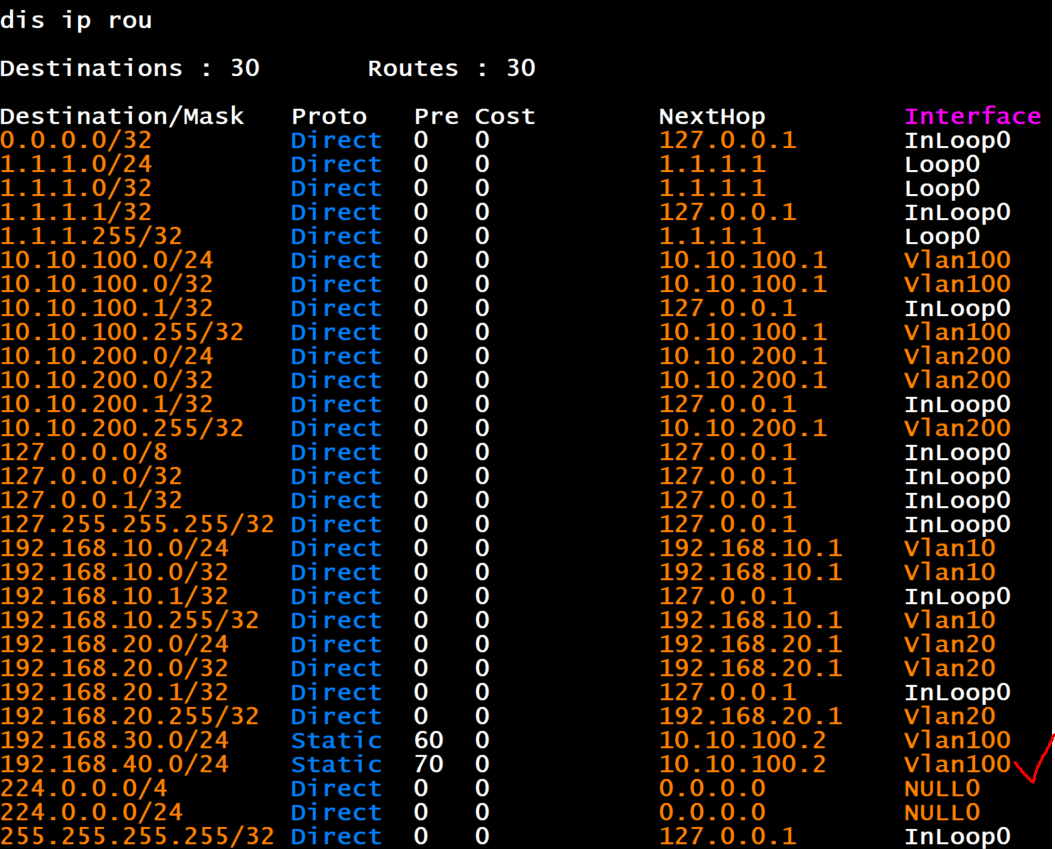Select destination 10.10.200.0/32
Image resolution: width=1055 pixels, height=849 pixels.
point(107,380)
